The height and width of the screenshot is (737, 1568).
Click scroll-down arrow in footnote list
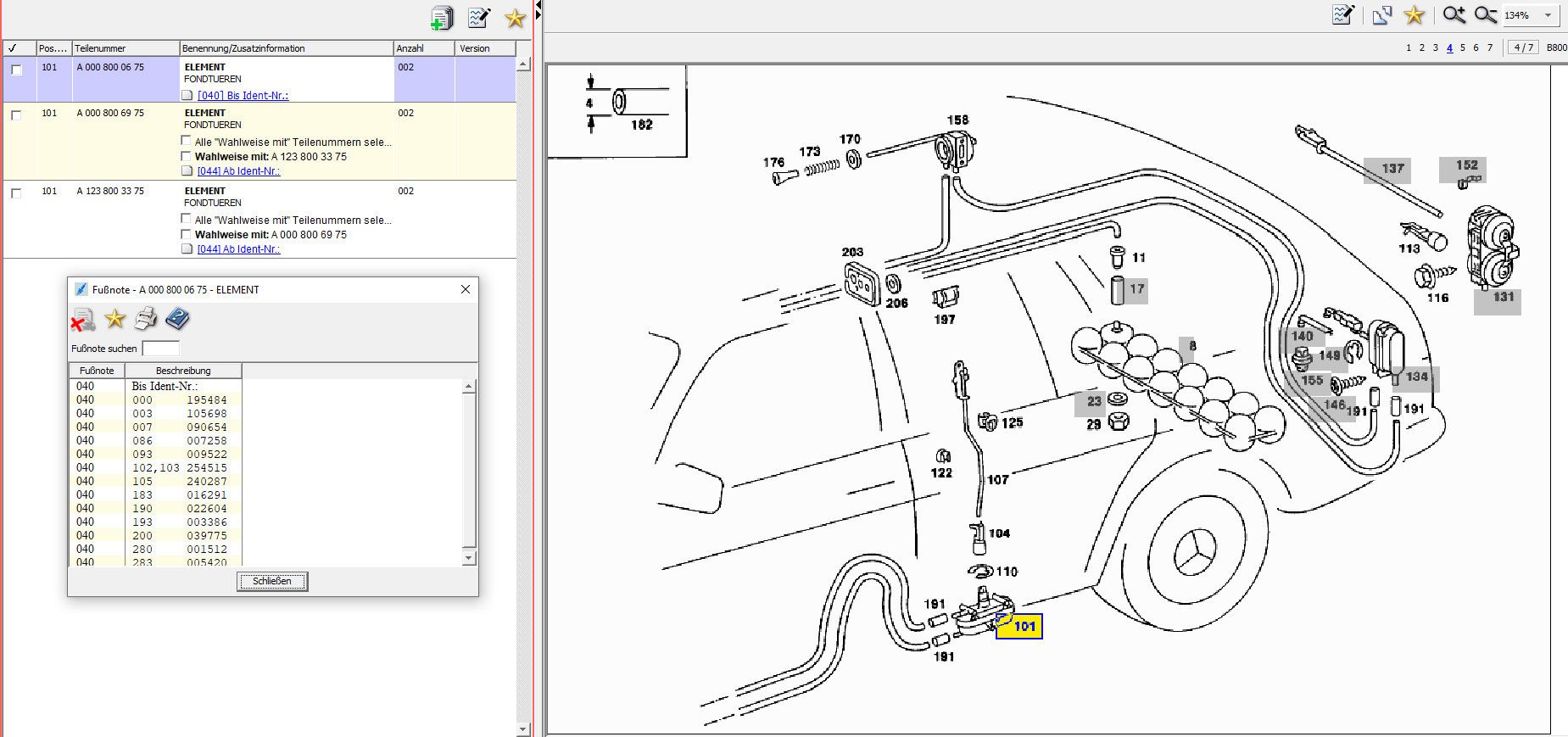click(469, 558)
